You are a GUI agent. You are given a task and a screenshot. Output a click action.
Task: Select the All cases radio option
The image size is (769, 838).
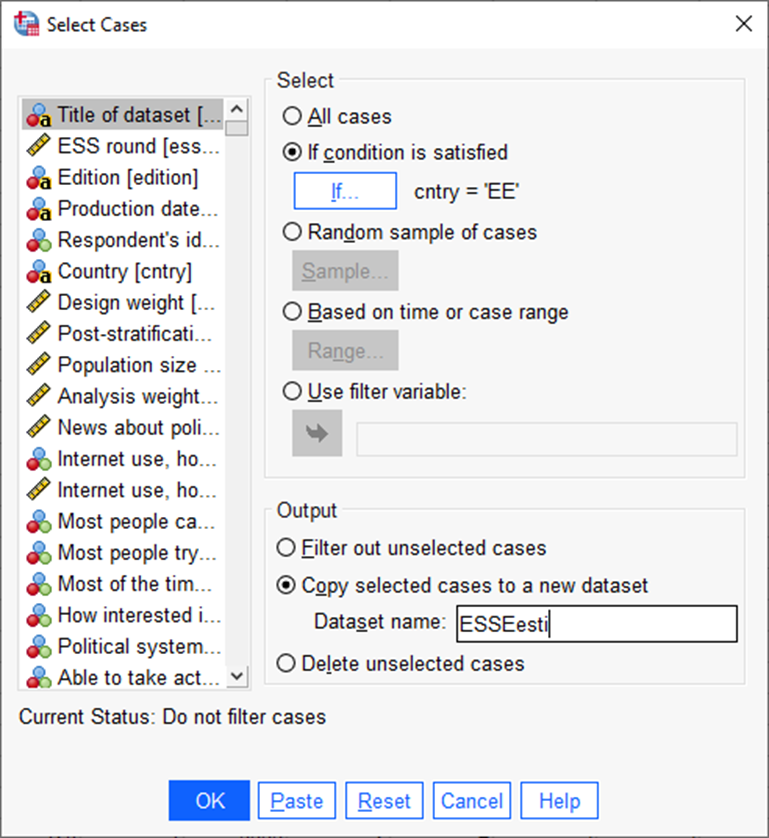(x=292, y=117)
